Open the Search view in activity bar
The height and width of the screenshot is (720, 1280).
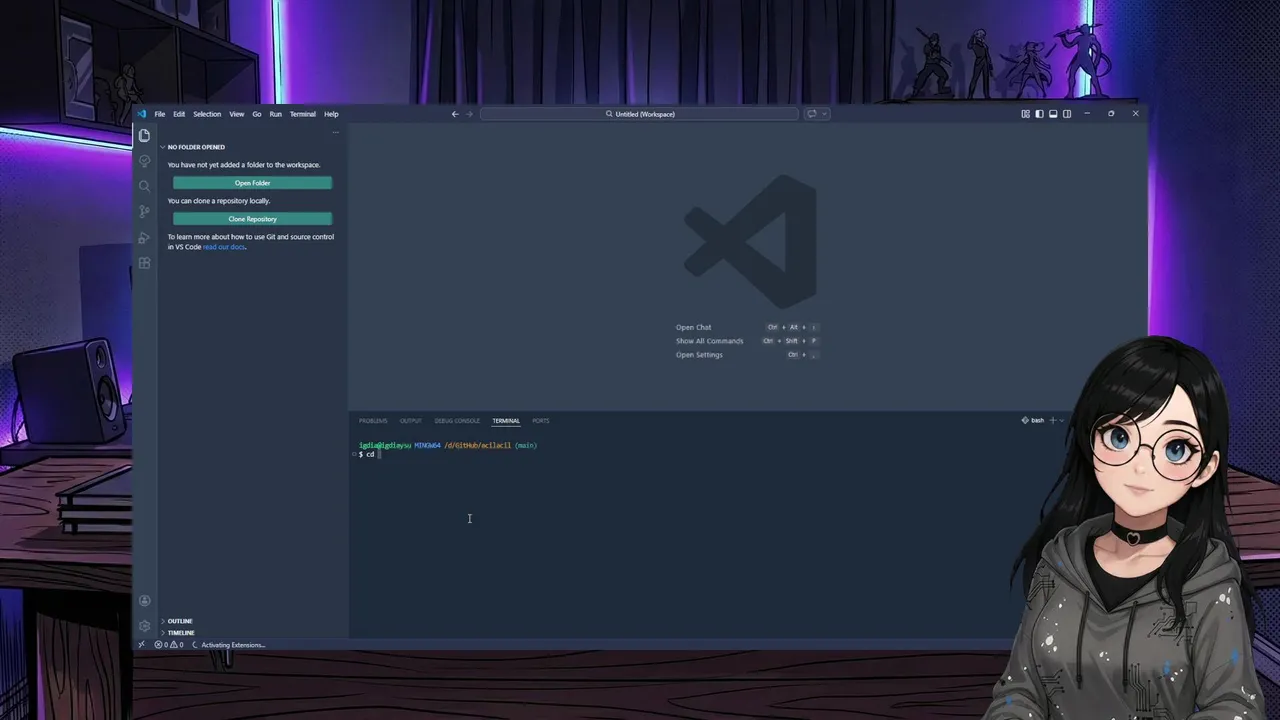point(144,186)
